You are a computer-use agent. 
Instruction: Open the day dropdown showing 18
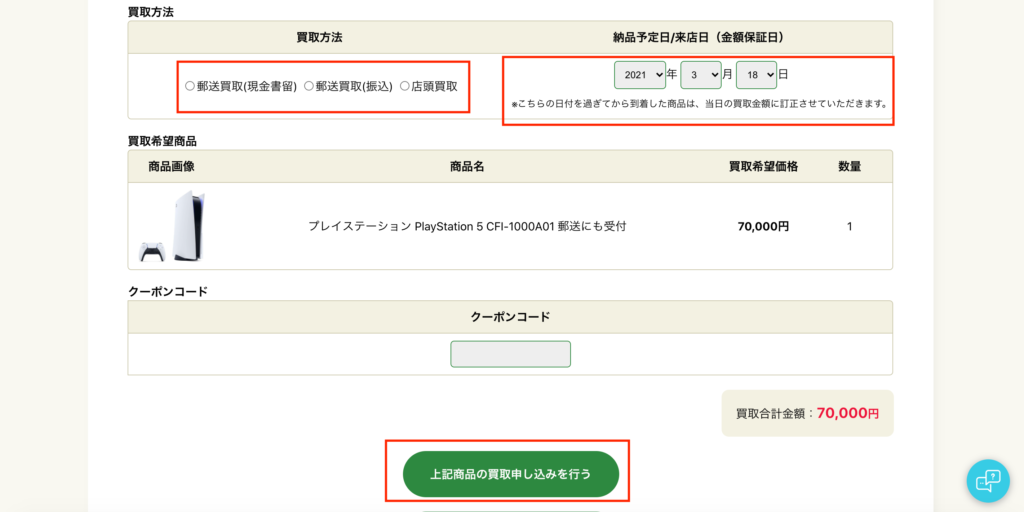(x=756, y=75)
